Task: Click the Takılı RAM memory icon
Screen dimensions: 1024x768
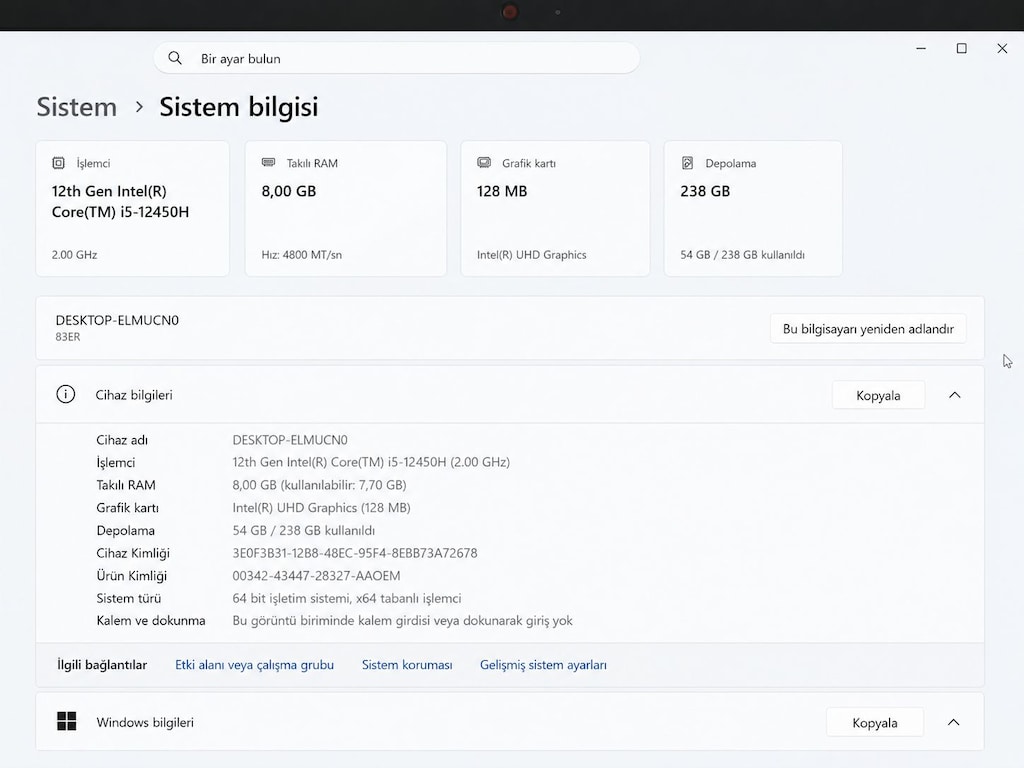Action: coord(268,163)
